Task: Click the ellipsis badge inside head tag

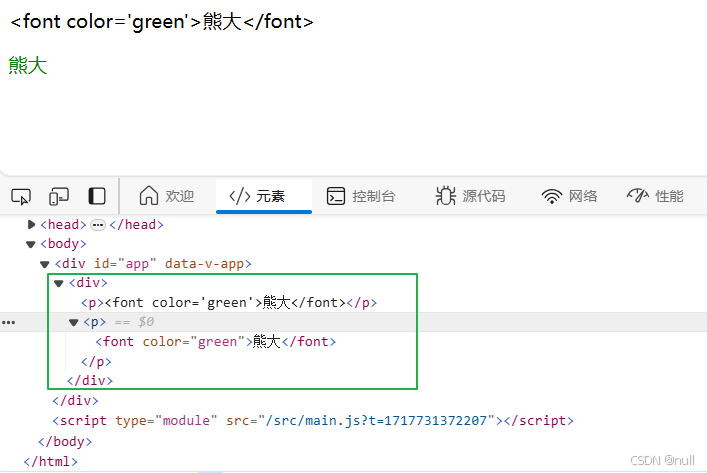Action: point(98,225)
